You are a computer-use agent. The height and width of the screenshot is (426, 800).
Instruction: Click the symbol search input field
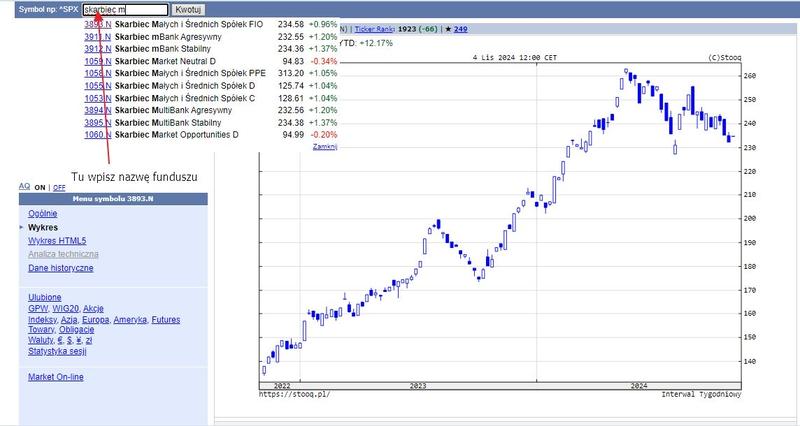[x=118, y=8]
